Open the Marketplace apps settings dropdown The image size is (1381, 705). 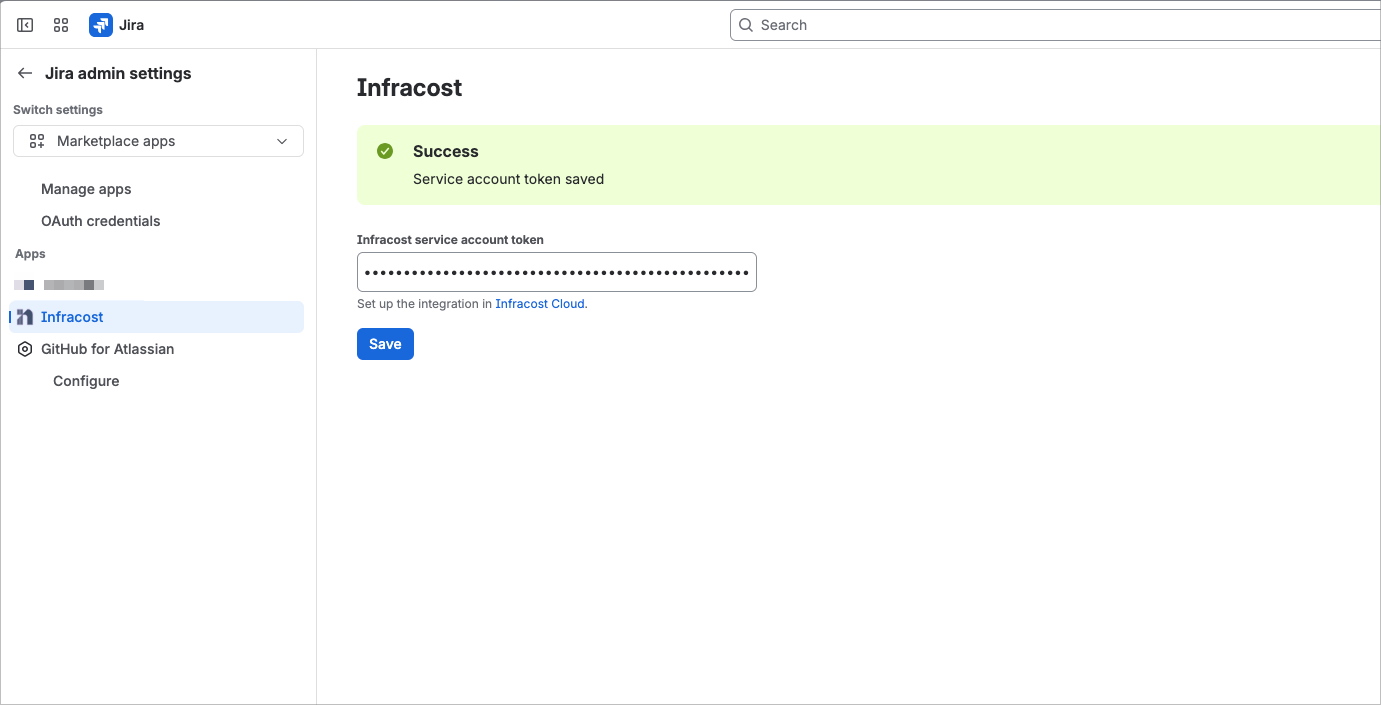click(158, 141)
